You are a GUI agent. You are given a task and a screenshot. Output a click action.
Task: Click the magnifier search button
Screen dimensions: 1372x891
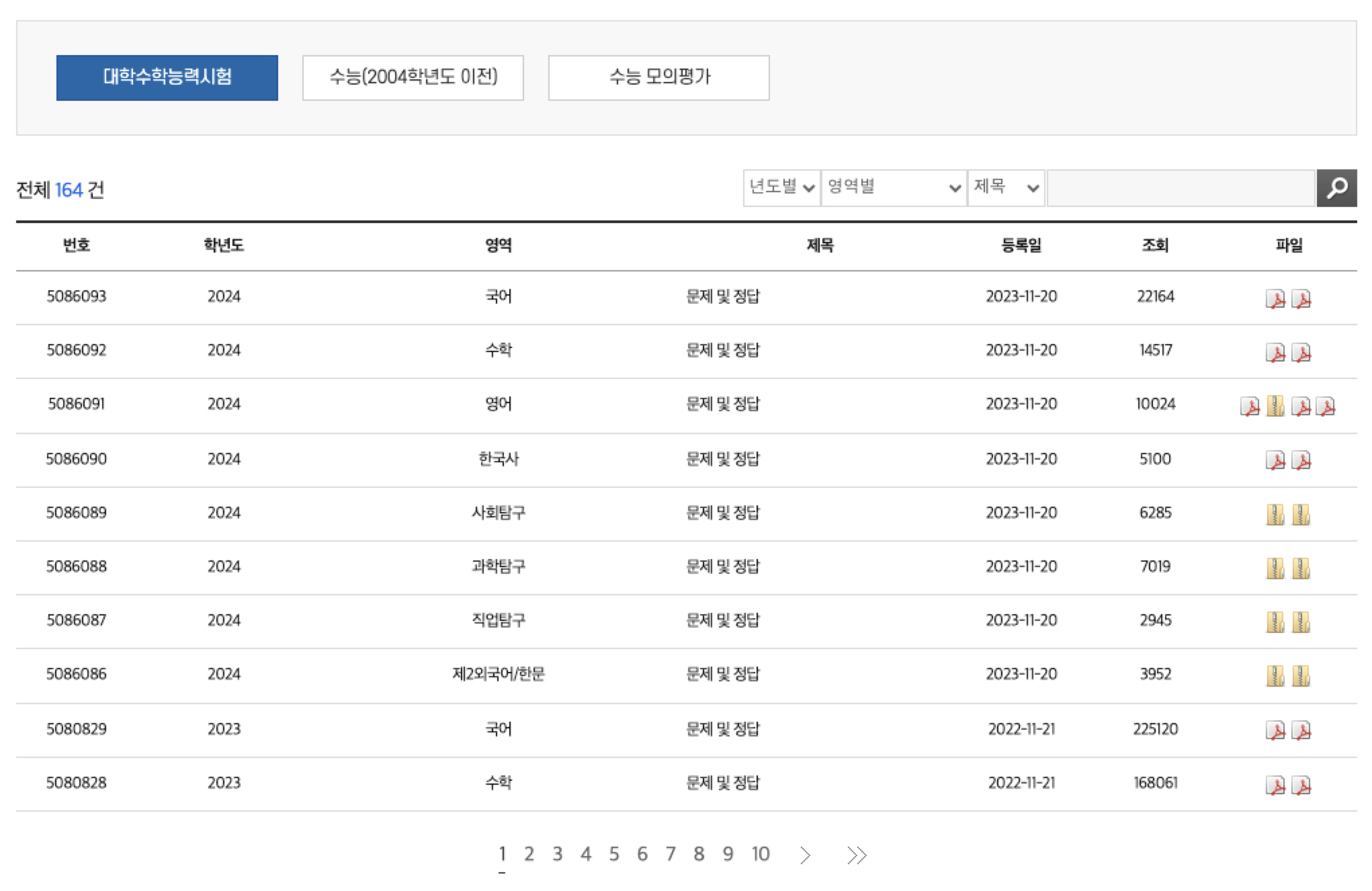tap(1336, 188)
